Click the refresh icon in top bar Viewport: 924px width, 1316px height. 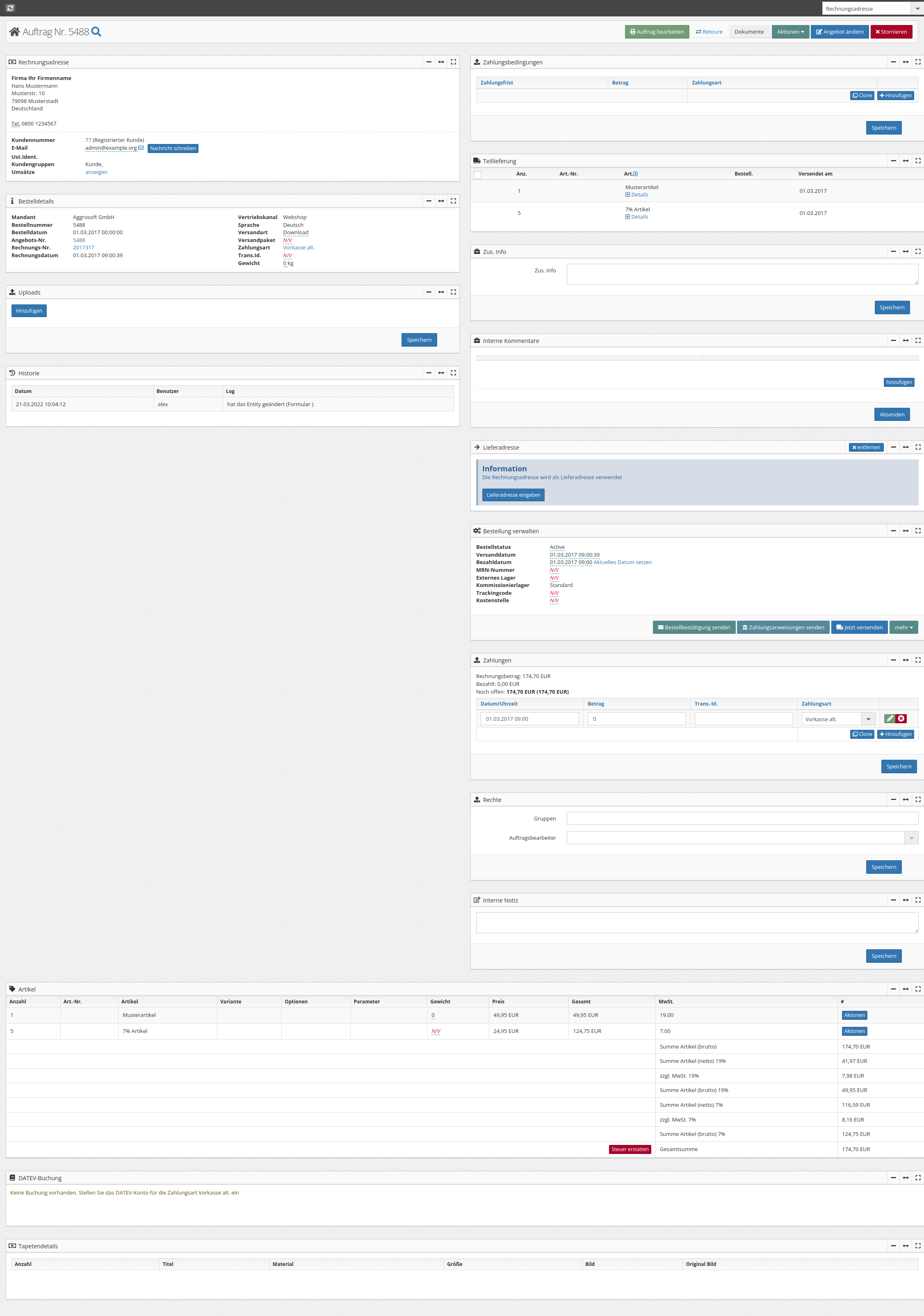tap(10, 8)
